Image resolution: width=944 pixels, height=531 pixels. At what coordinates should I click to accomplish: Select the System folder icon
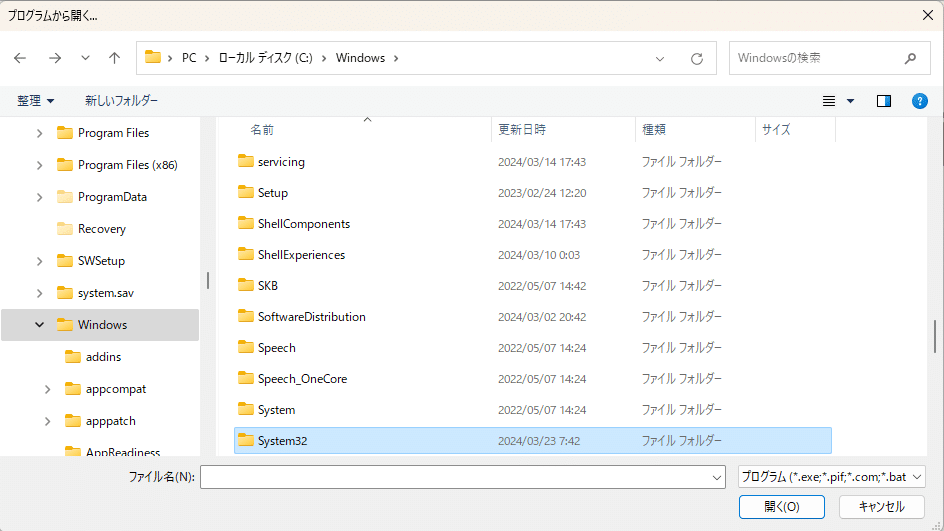[246, 409]
